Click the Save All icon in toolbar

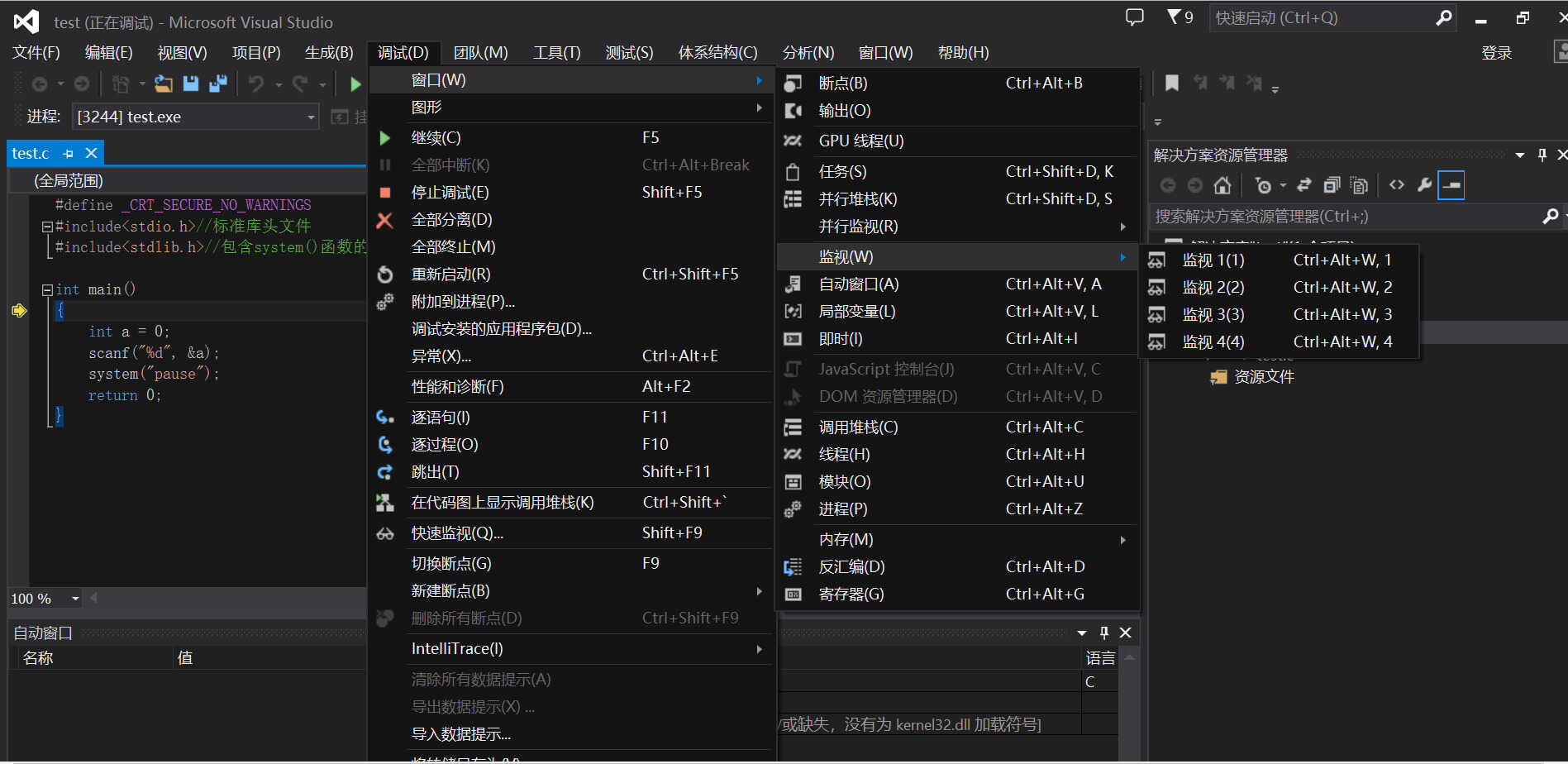pyautogui.click(x=218, y=84)
